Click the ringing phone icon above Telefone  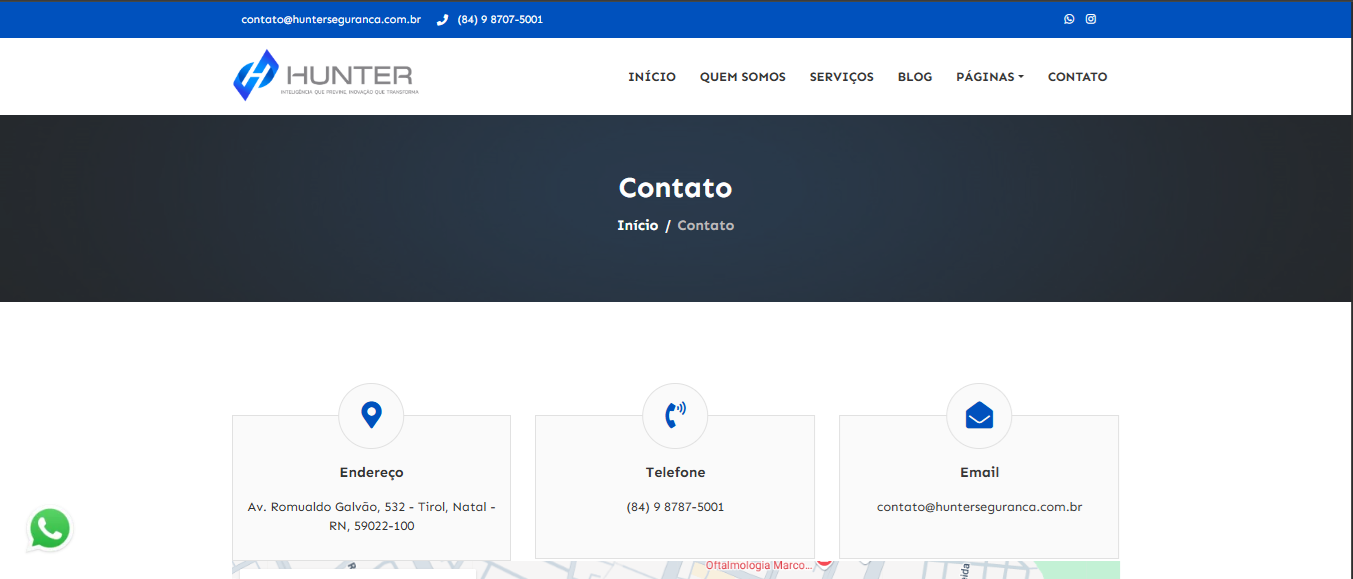pyautogui.click(x=675, y=415)
